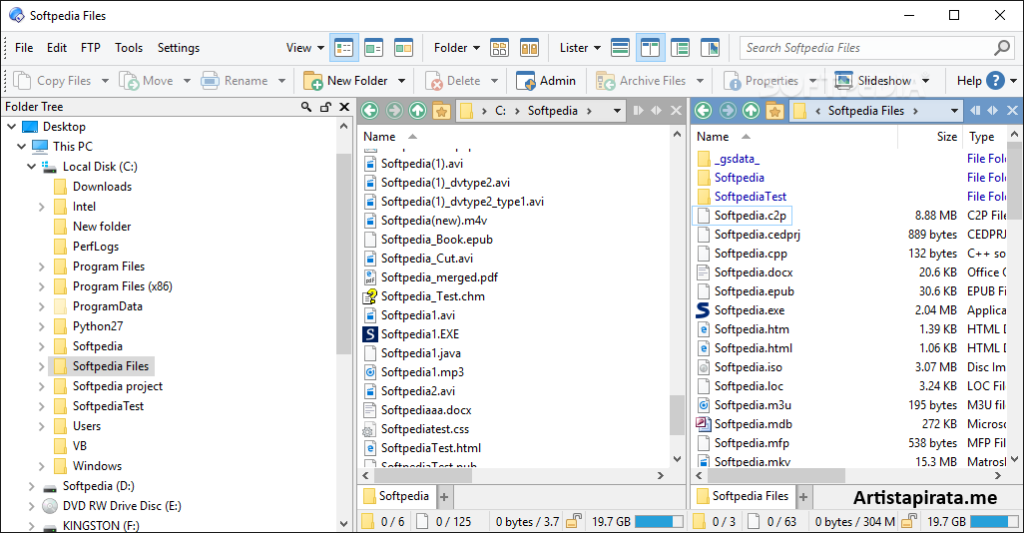Open favorites star in left pane
The image size is (1024, 533).
[x=441, y=110]
